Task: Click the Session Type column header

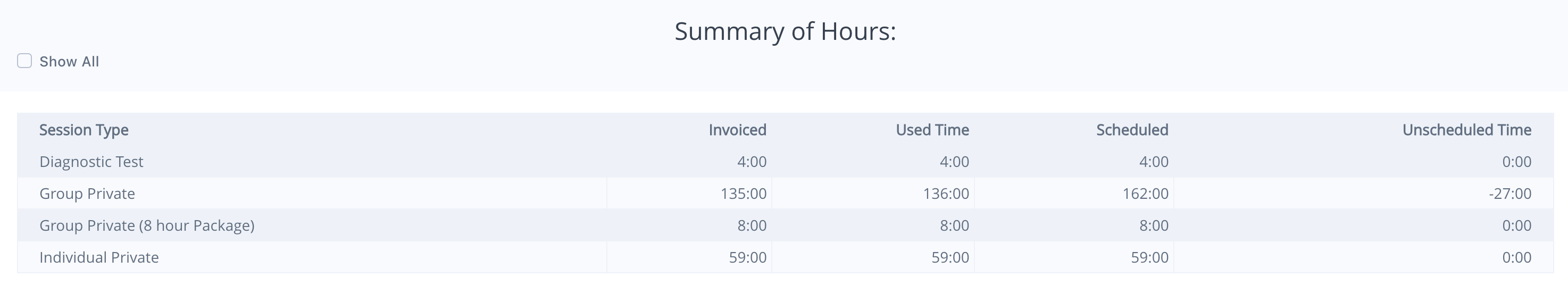Action: (x=84, y=130)
